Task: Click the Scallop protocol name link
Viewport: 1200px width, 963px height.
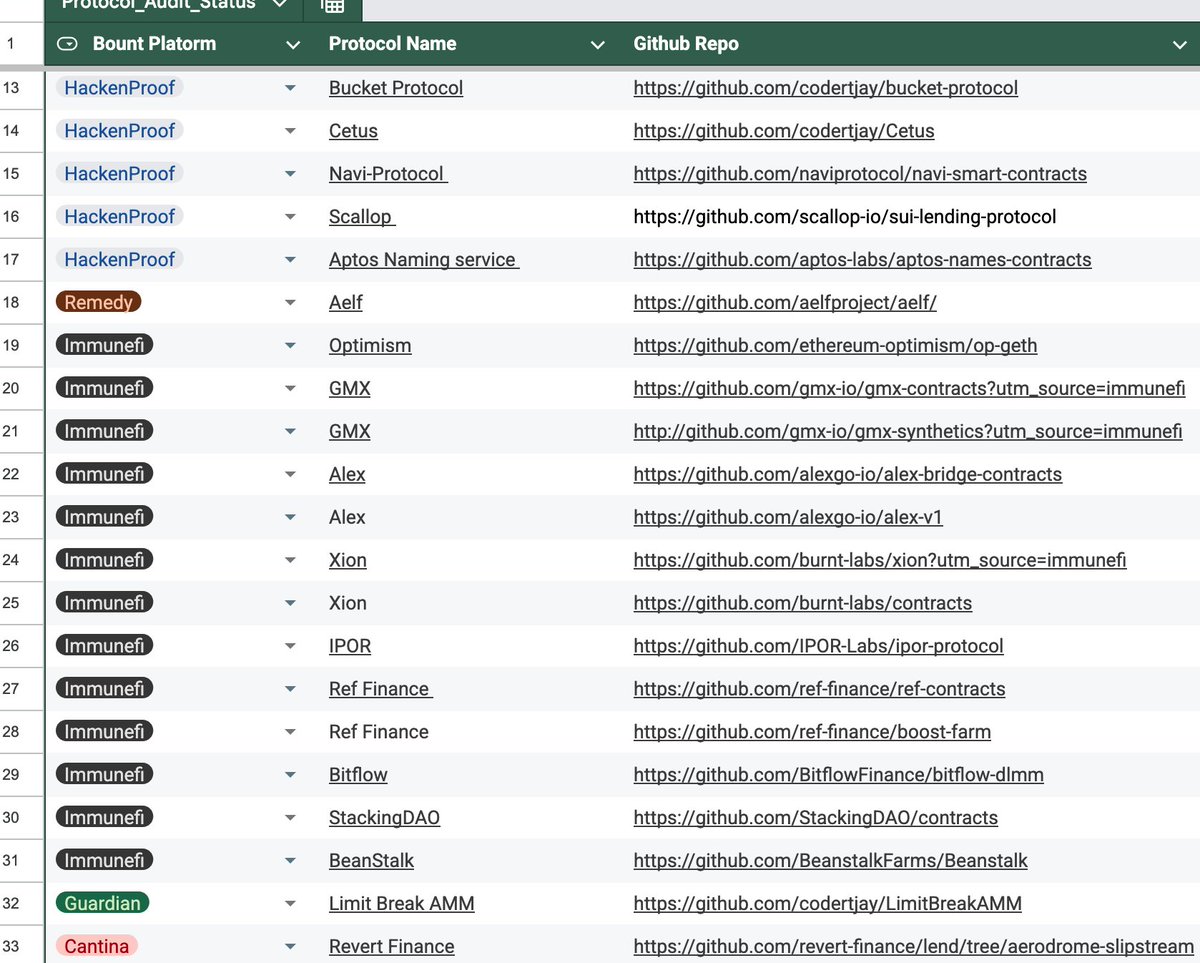Action: [x=361, y=217]
